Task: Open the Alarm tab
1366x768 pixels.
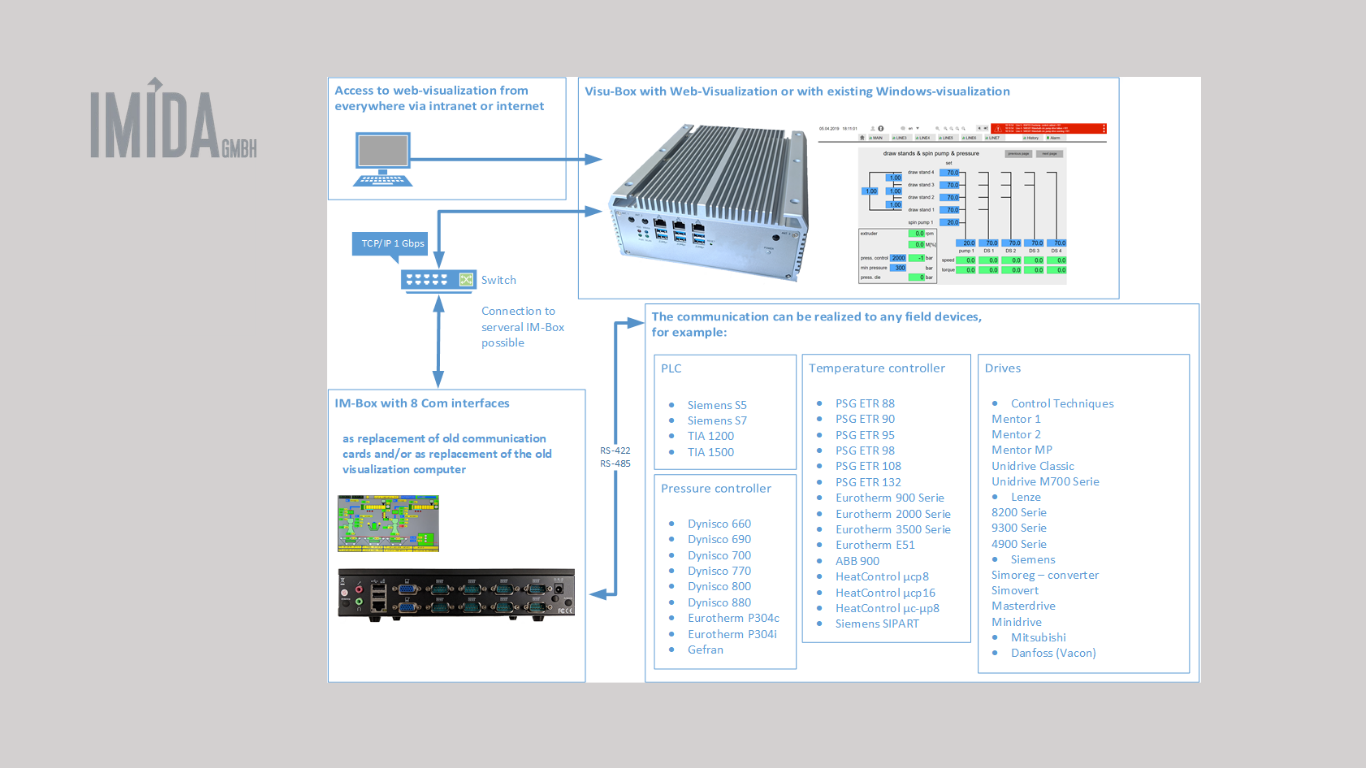Action: (x=1054, y=138)
